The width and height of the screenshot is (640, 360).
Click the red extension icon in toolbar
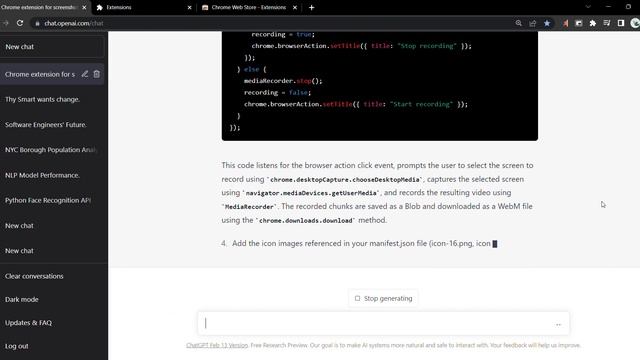(x=565, y=23)
